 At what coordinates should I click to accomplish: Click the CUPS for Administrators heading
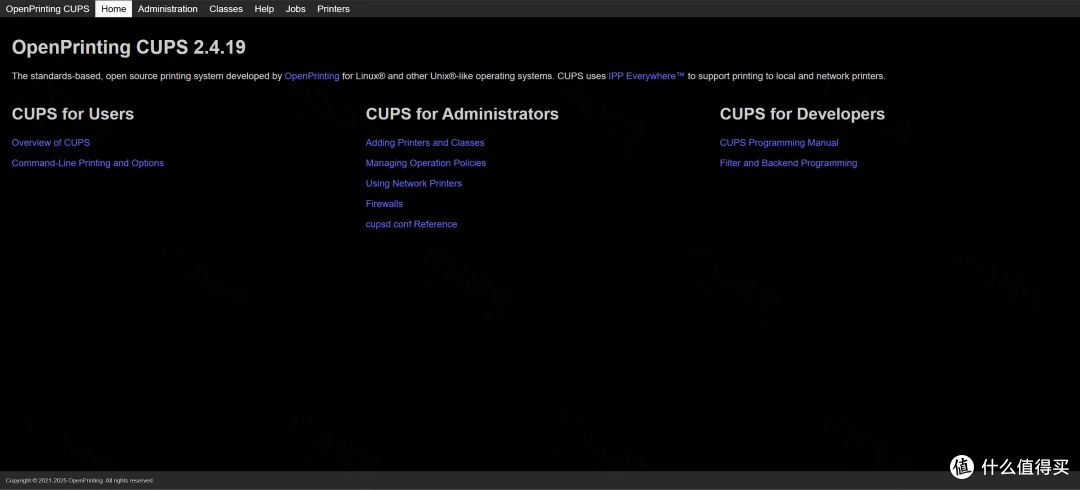pos(462,114)
